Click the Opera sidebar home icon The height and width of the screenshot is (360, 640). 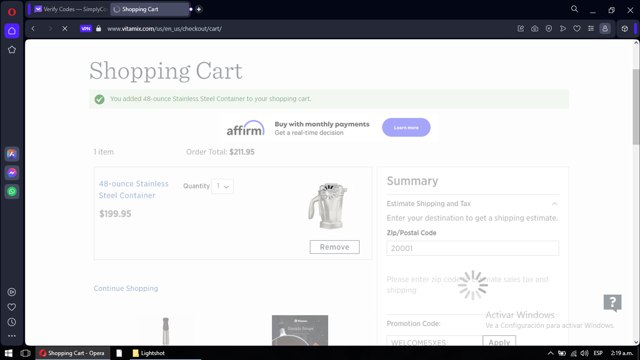pos(12,31)
